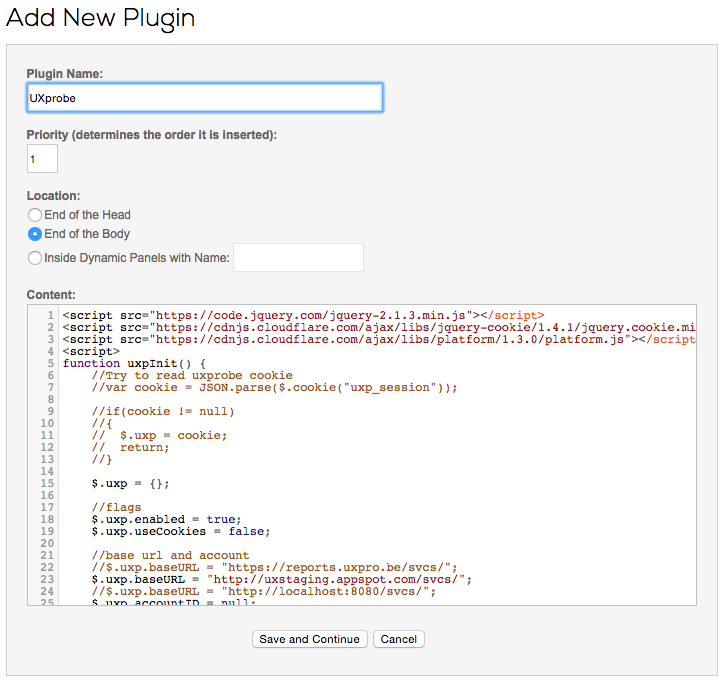Click the '$.uxp = {};' code line
725x683 pixels.
click(x=130, y=484)
